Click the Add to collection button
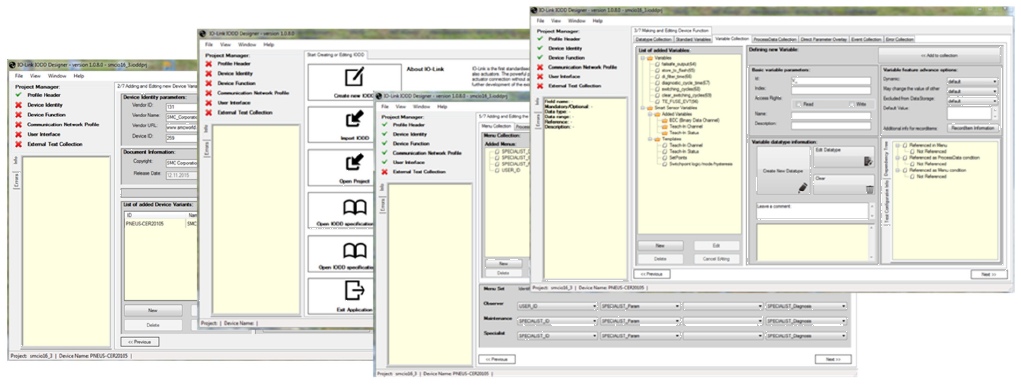Image resolution: width=1021 pixels, height=388 pixels. click(940, 56)
